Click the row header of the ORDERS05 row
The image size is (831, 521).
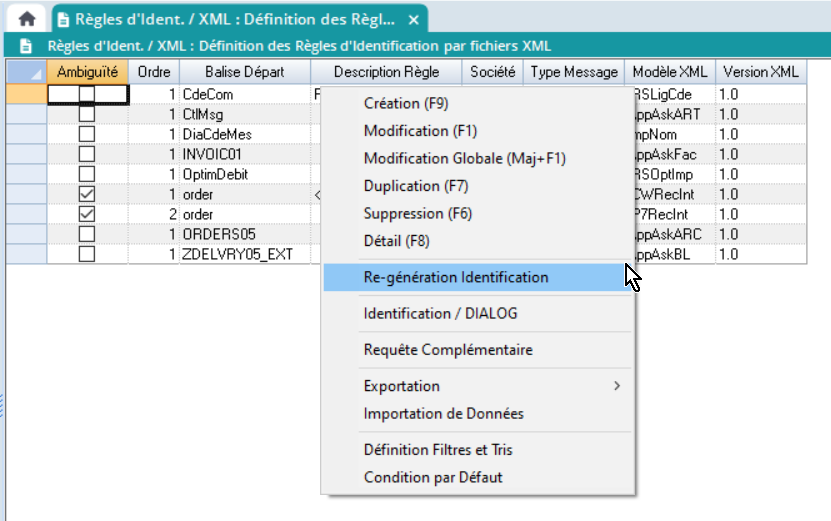coord(25,234)
